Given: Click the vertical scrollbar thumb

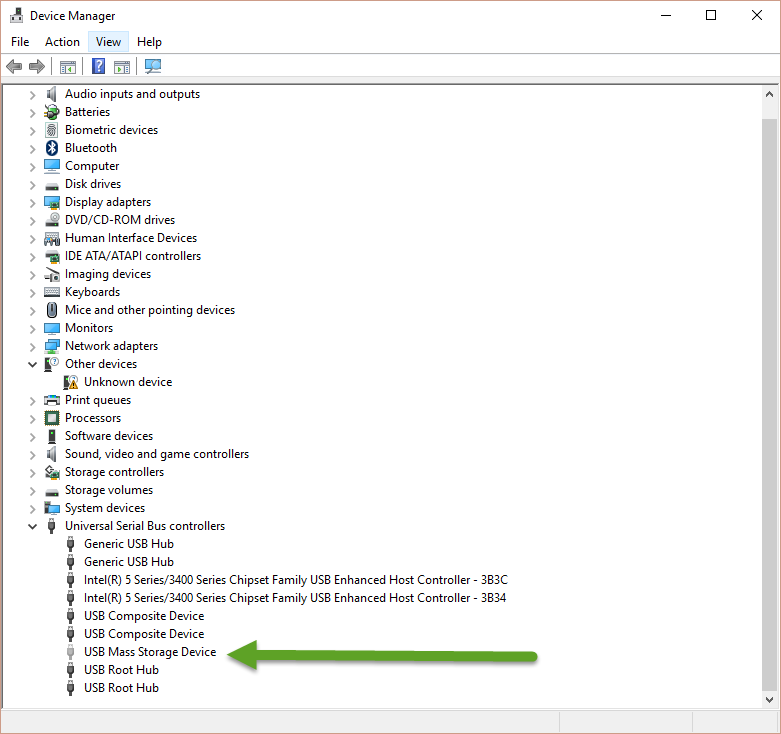Looking at the screenshot, I should tap(769, 405).
